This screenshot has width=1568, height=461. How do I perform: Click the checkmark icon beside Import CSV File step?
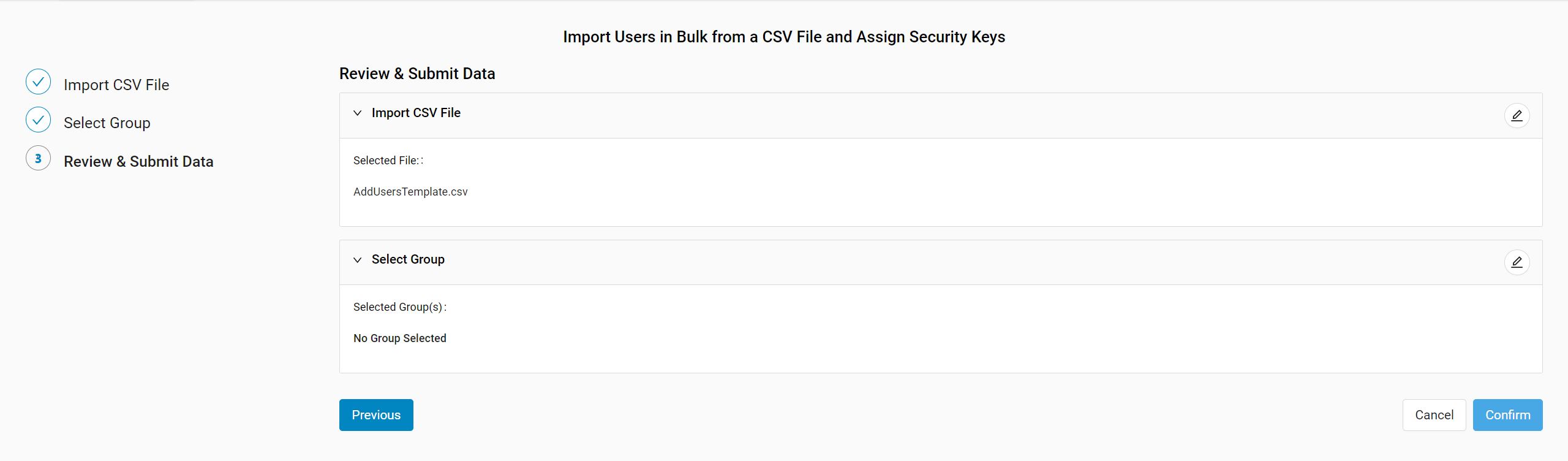(38, 82)
